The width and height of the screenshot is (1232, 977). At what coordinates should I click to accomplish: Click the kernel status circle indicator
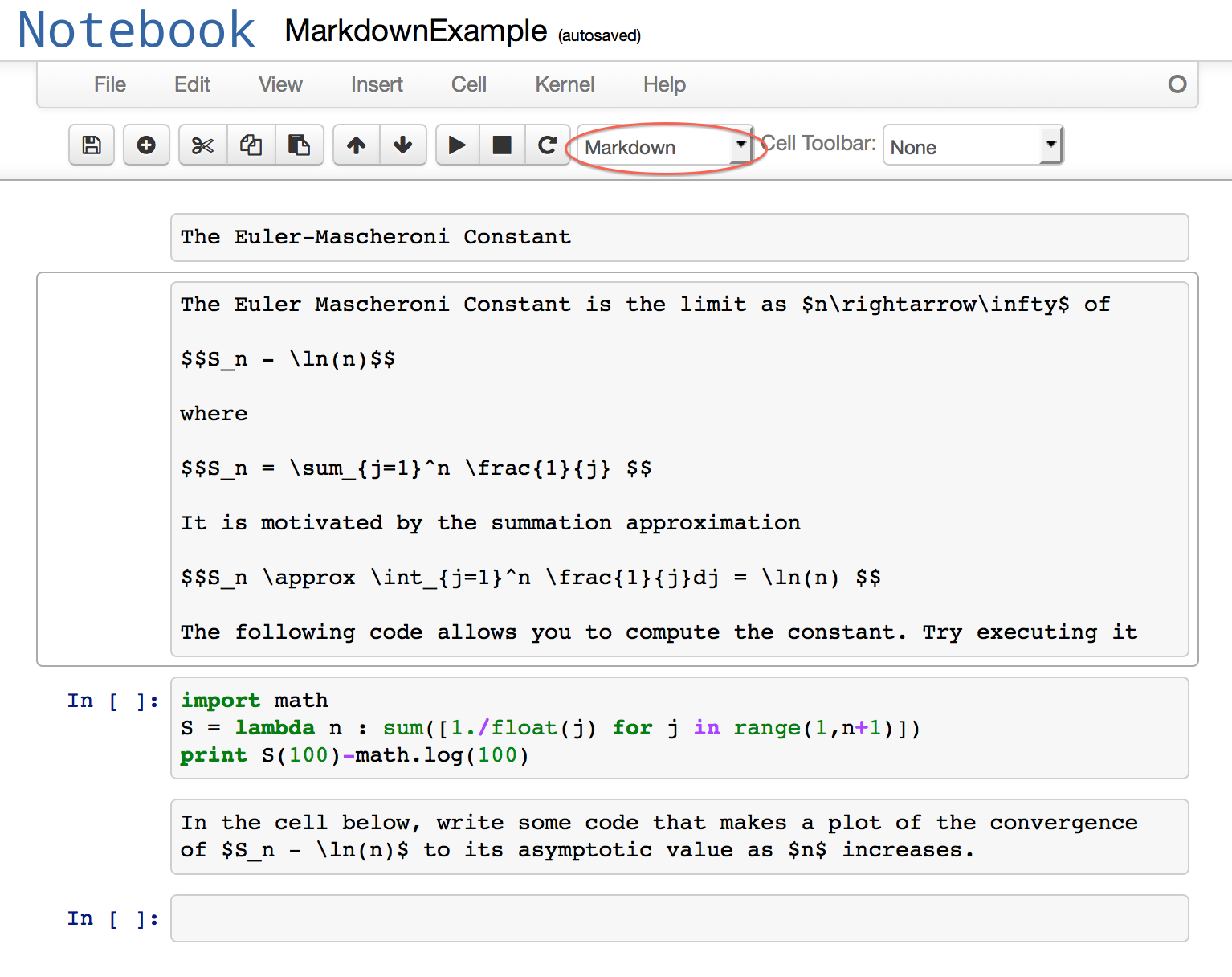(1177, 84)
